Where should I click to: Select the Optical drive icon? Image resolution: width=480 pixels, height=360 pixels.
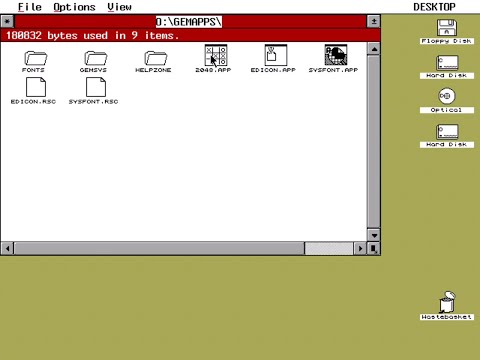(x=447, y=101)
